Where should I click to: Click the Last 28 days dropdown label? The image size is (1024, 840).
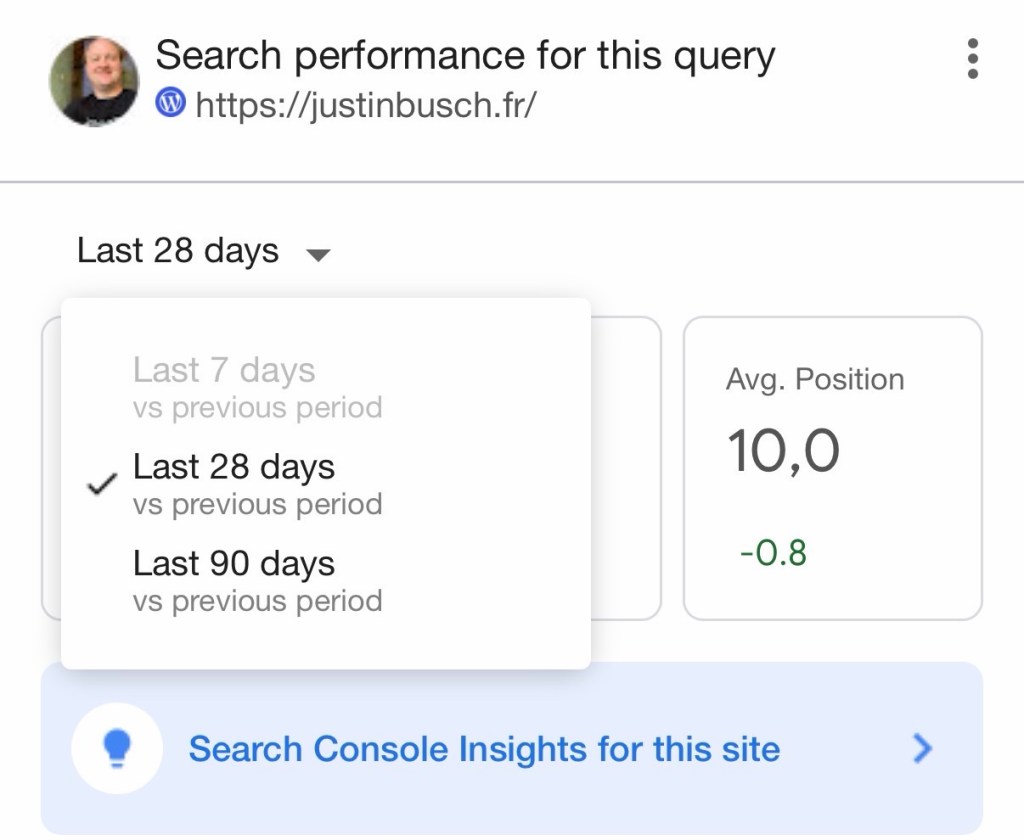(178, 251)
